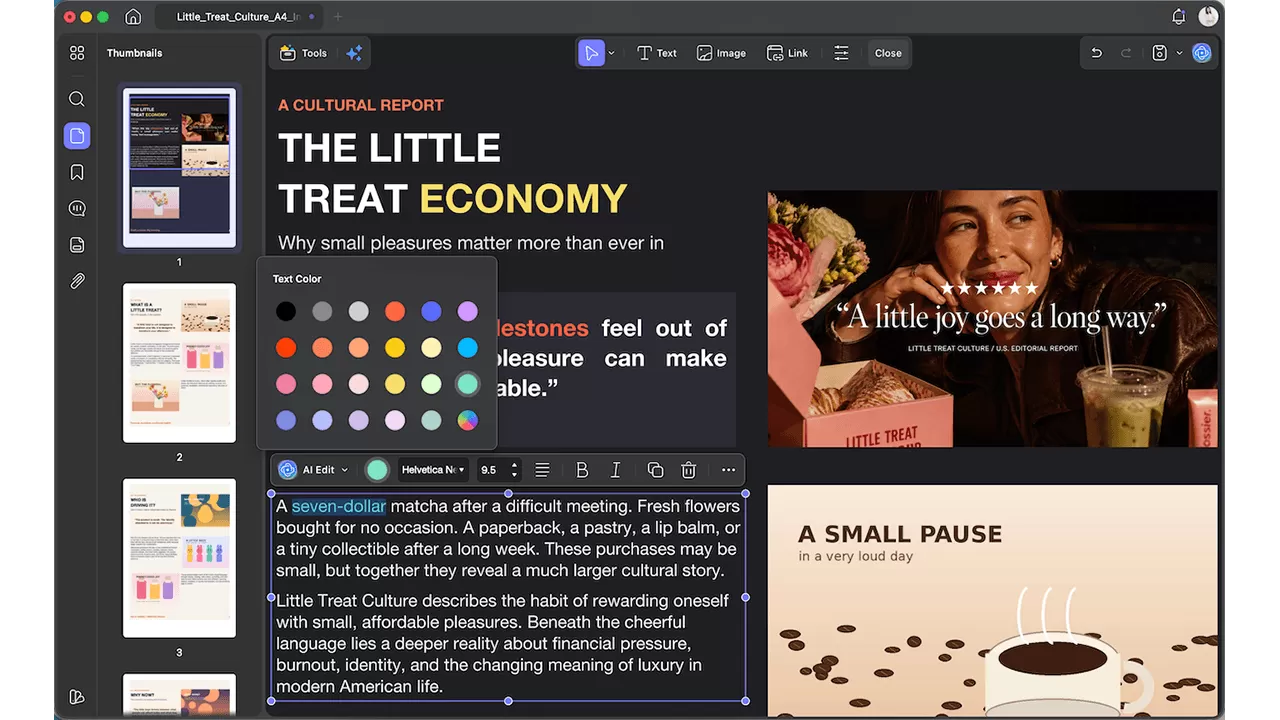This screenshot has height=720, width=1280.
Task: Open more options ellipsis in floating toolbar
Action: [728, 470]
